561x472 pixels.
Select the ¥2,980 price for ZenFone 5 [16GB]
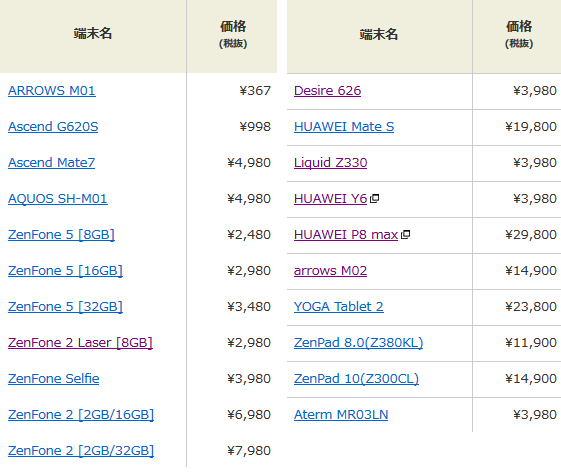click(x=249, y=271)
